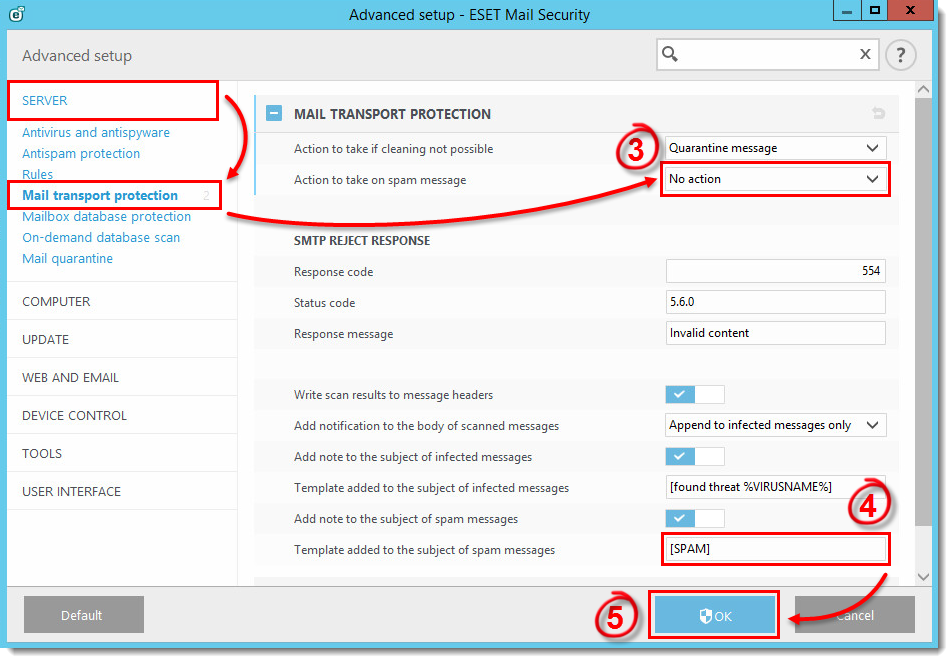Clear the search field with the X icon

864,55
